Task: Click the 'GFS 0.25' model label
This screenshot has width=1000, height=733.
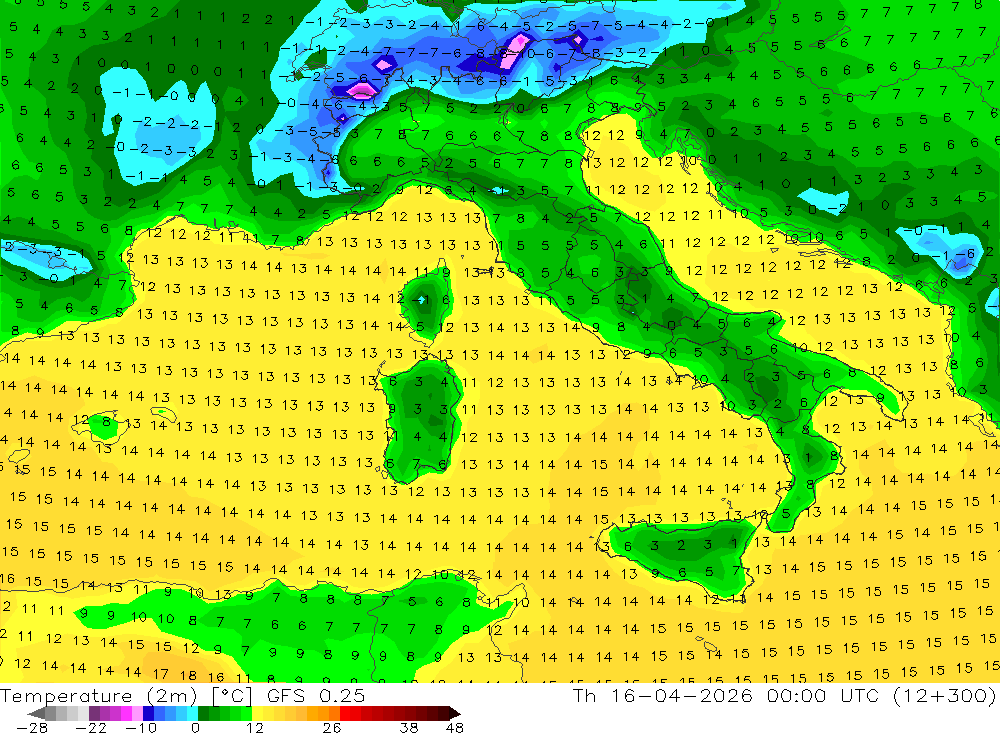Action: click(316, 696)
